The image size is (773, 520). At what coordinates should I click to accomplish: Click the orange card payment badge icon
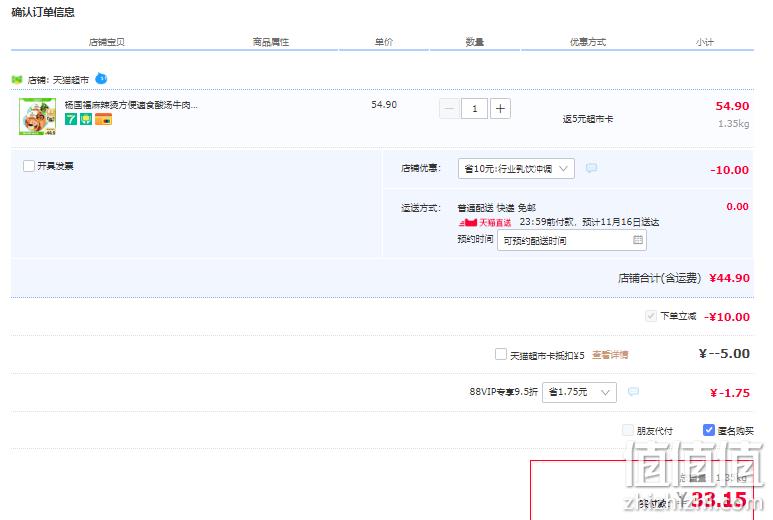click(x=104, y=119)
